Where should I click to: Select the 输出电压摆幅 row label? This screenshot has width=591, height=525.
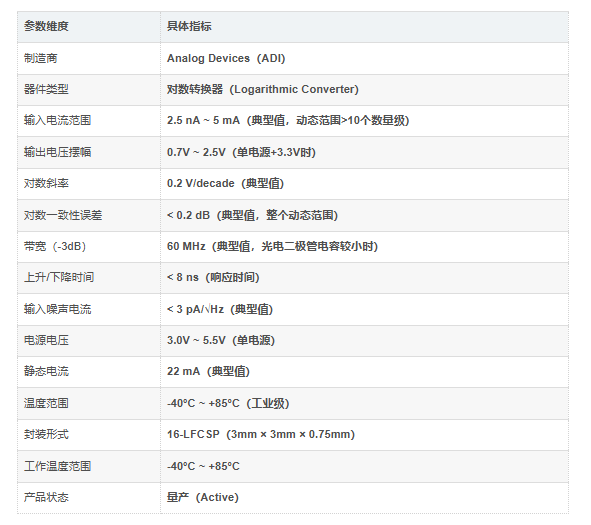pos(57,152)
